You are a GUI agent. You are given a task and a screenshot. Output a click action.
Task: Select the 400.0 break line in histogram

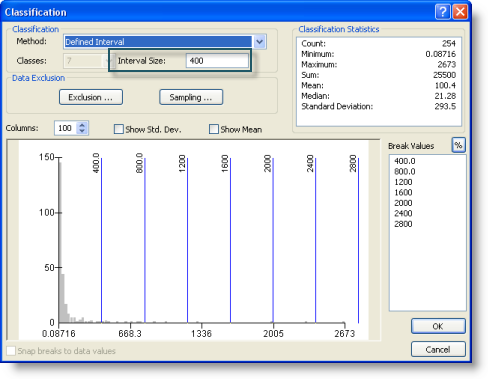tap(101, 240)
